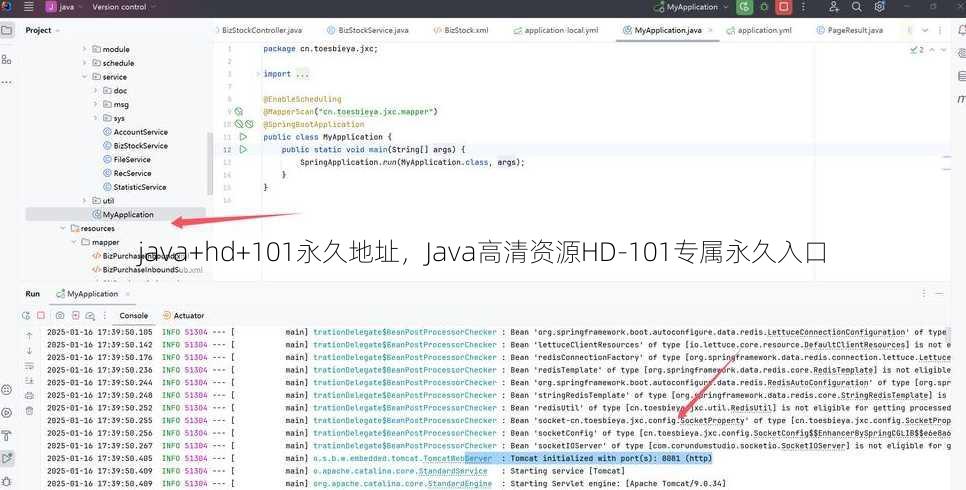Screen dimensions: 966x490
Task: Select the Console tab
Action: pyautogui.click(x=133, y=316)
